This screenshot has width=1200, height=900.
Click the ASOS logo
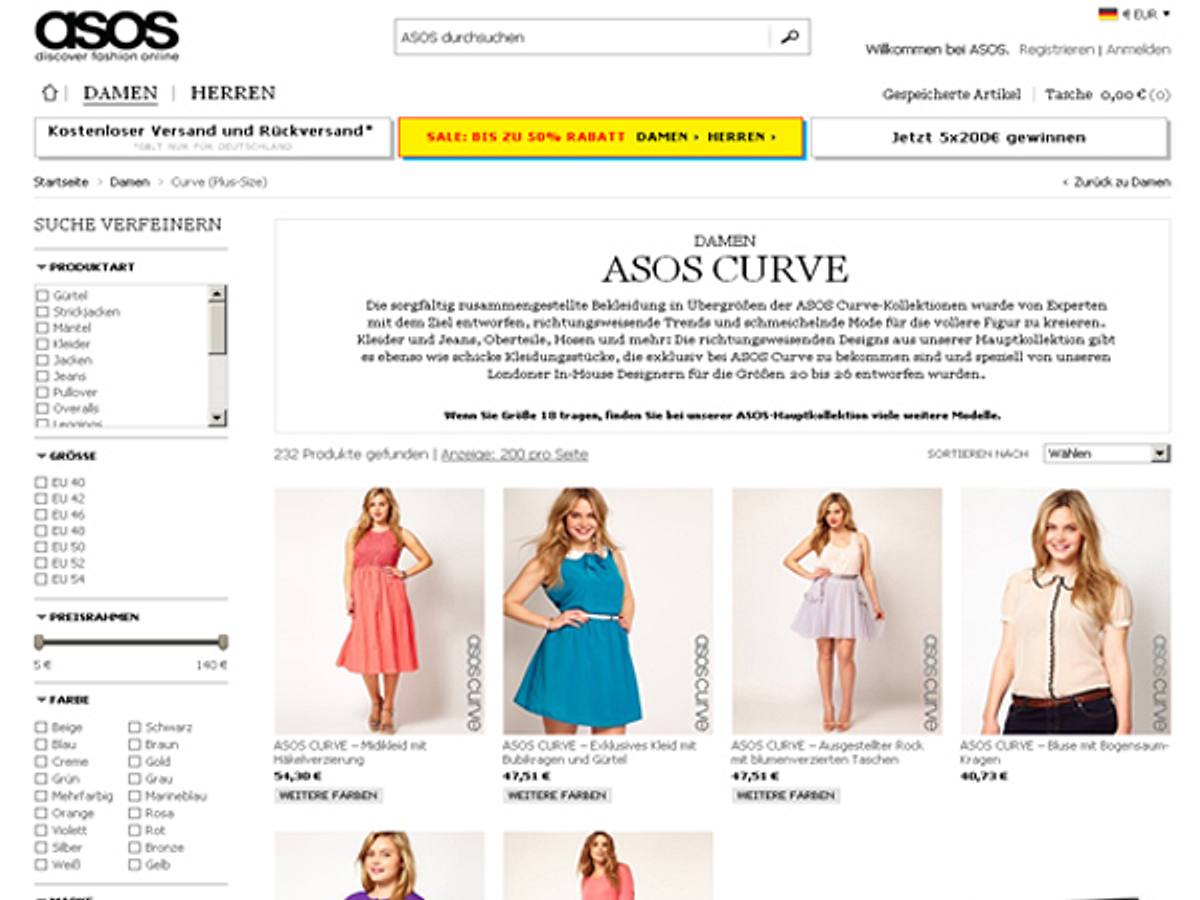[107, 36]
